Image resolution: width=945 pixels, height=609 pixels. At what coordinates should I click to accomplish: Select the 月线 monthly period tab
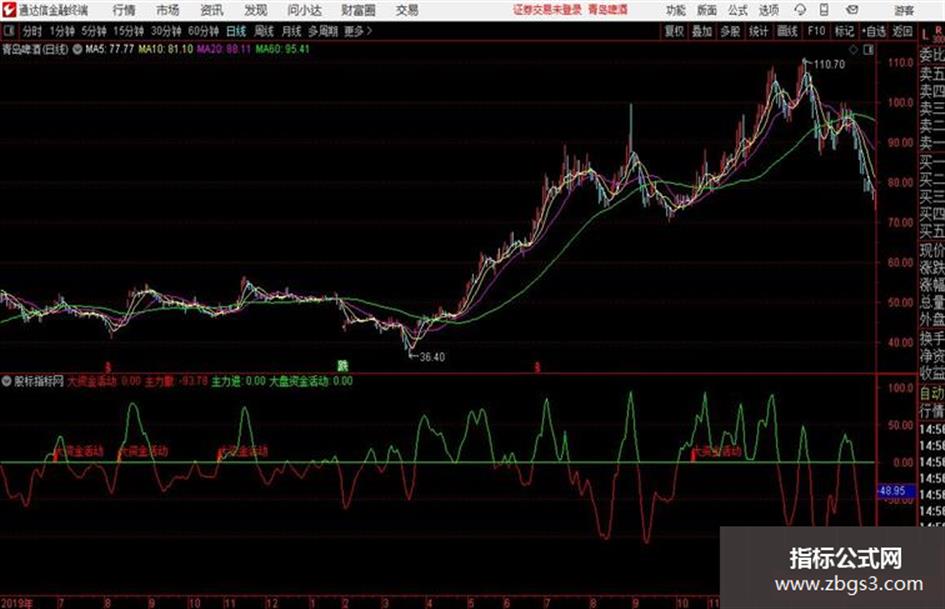click(x=292, y=31)
